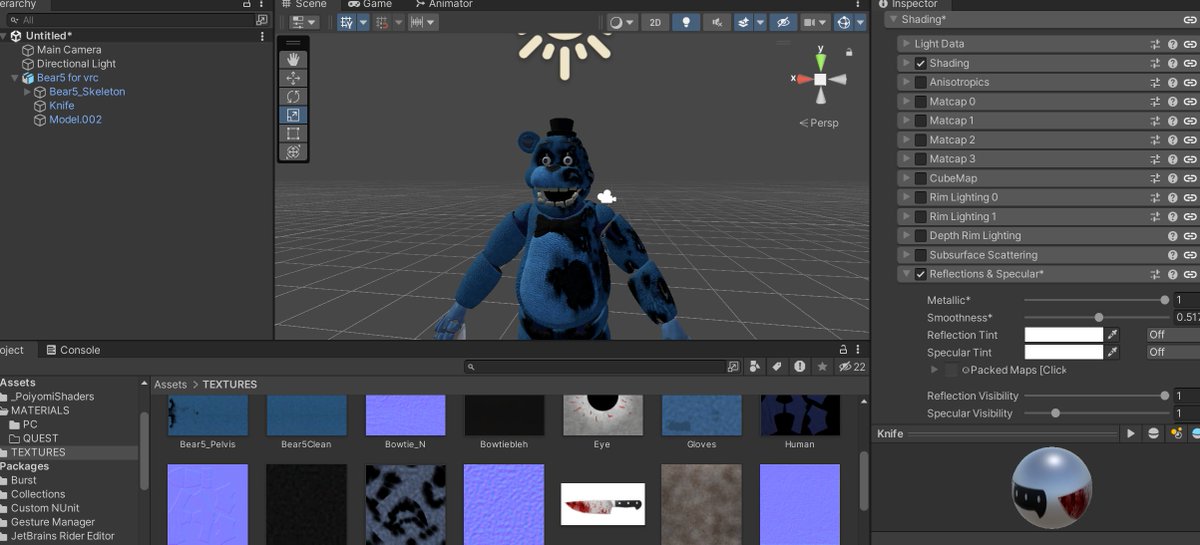Open presets sliders icon on Shading row

coord(1155,63)
